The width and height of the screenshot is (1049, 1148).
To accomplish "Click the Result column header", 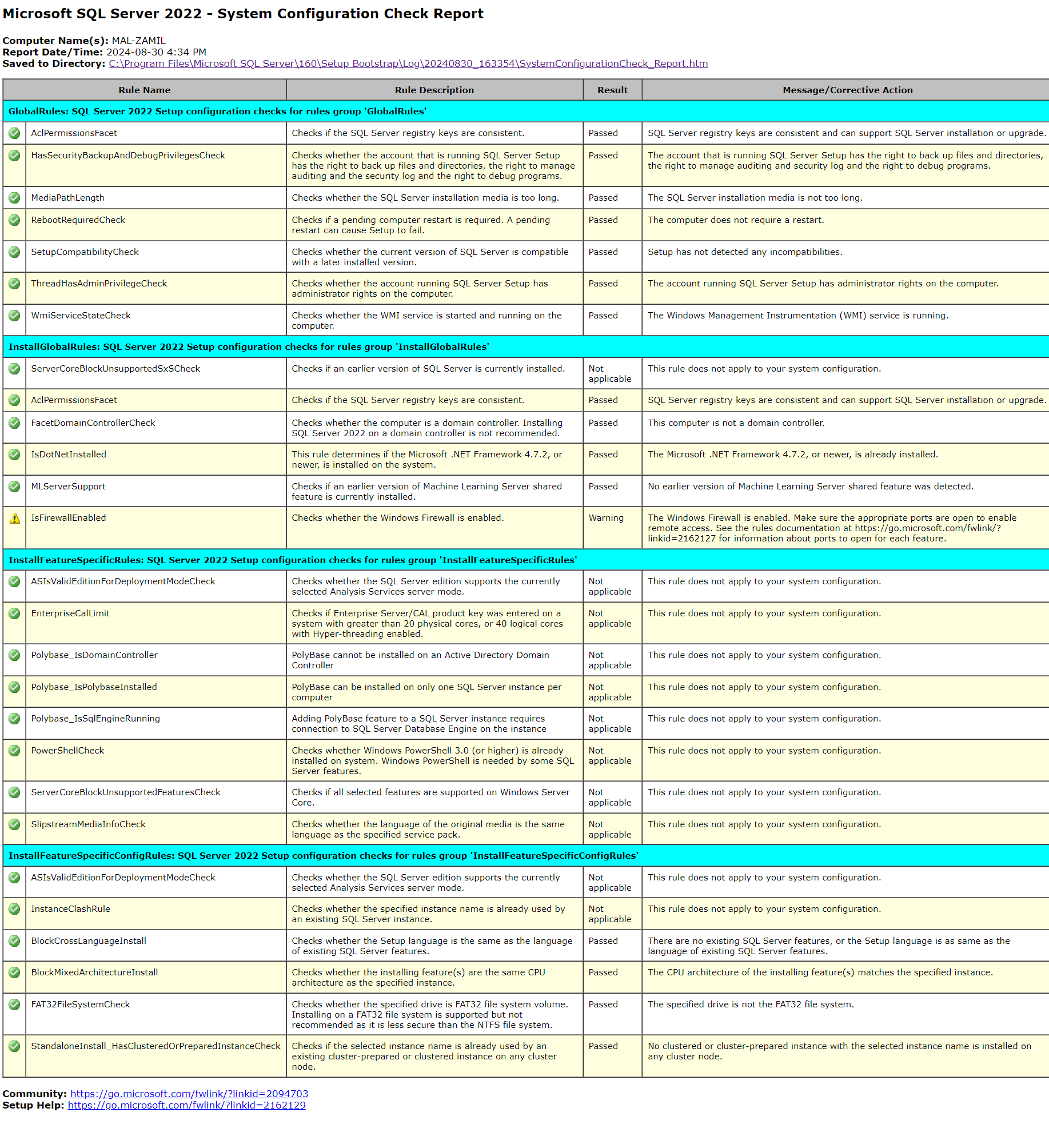I will (x=612, y=90).
